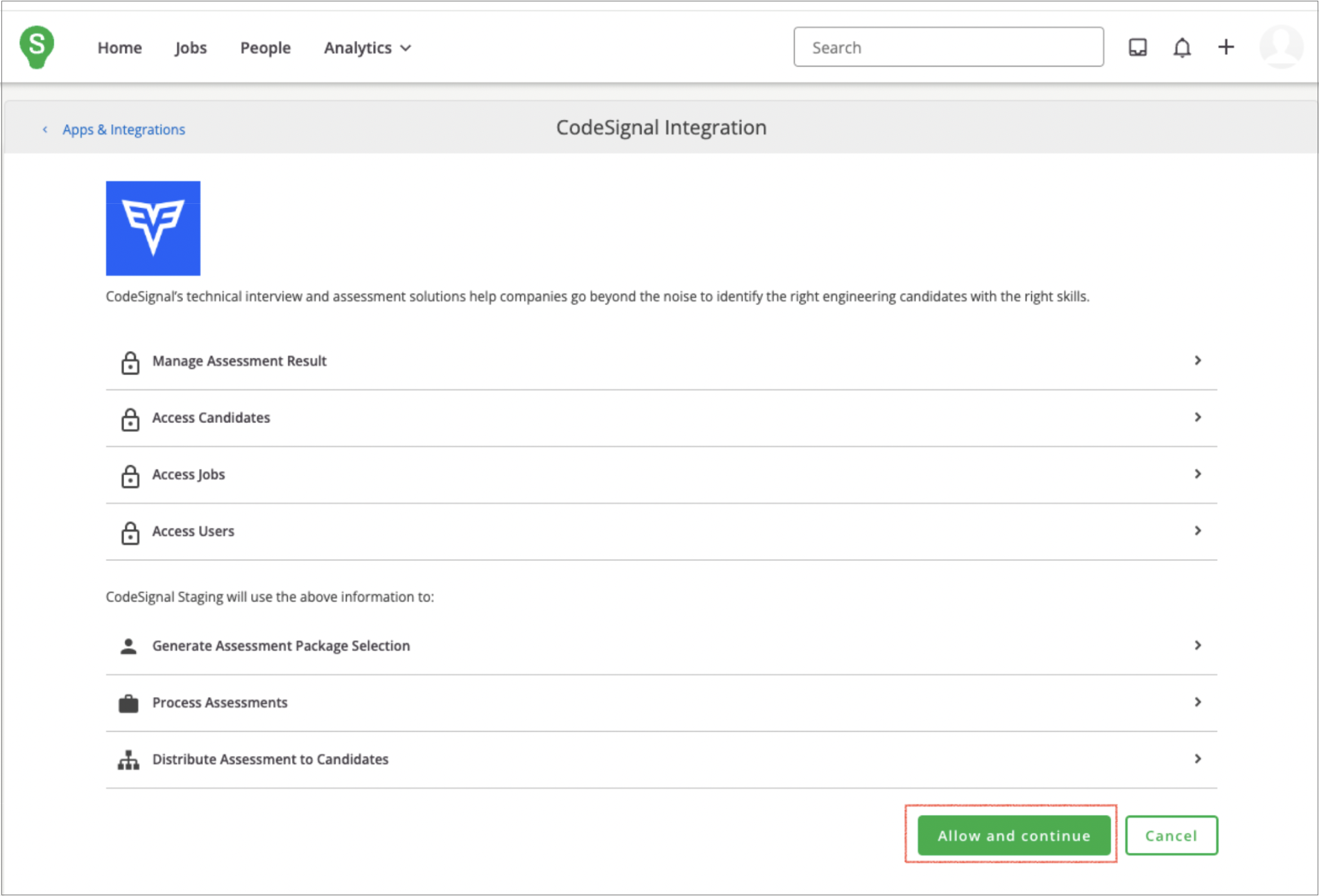
Task: Expand Access Users chevron
Action: [x=1197, y=531]
